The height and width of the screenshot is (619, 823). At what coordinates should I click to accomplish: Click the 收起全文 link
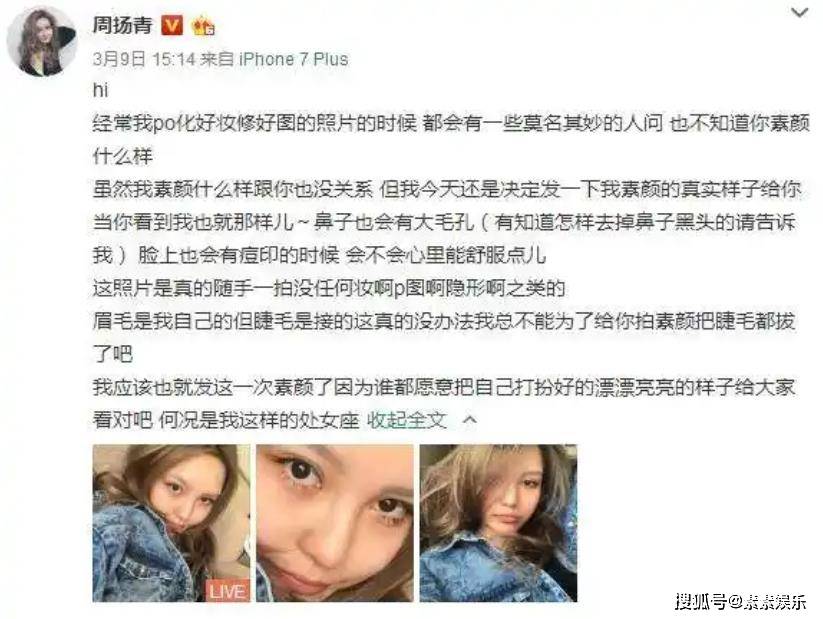point(407,419)
